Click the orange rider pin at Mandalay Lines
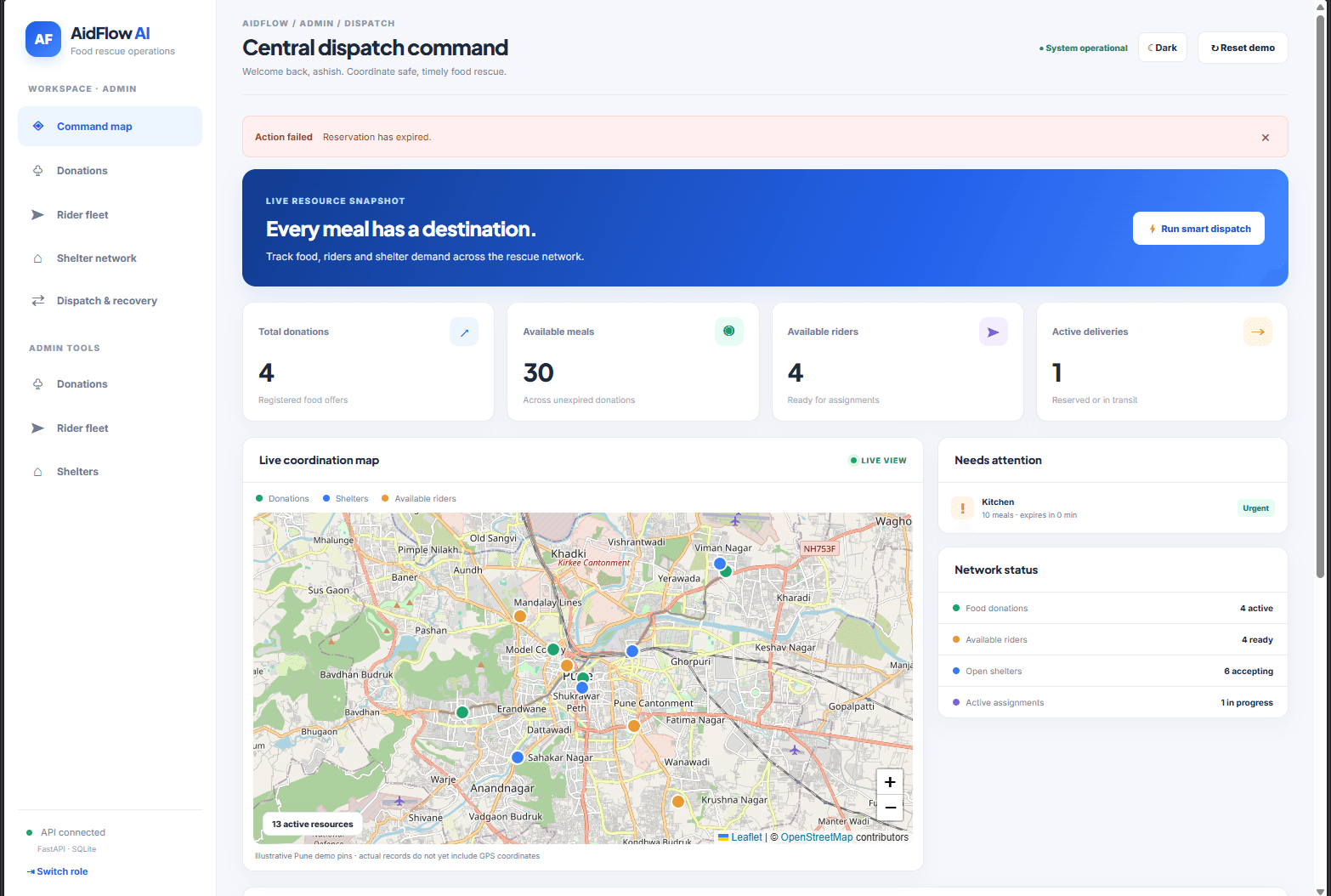This screenshot has height=896, width=1331. [520, 616]
